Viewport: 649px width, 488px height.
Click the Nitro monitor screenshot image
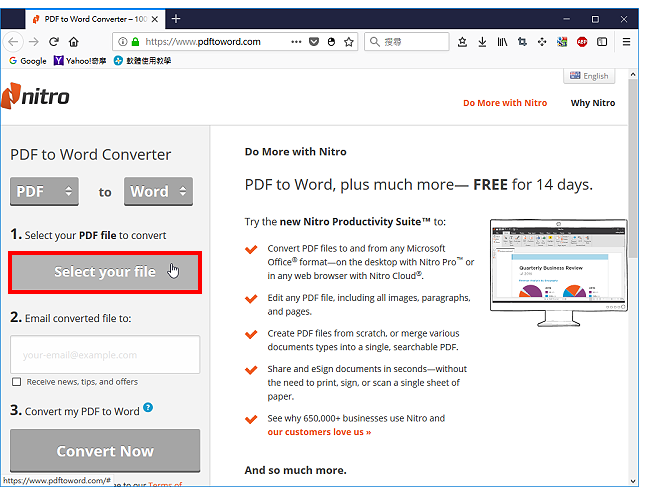(x=558, y=273)
